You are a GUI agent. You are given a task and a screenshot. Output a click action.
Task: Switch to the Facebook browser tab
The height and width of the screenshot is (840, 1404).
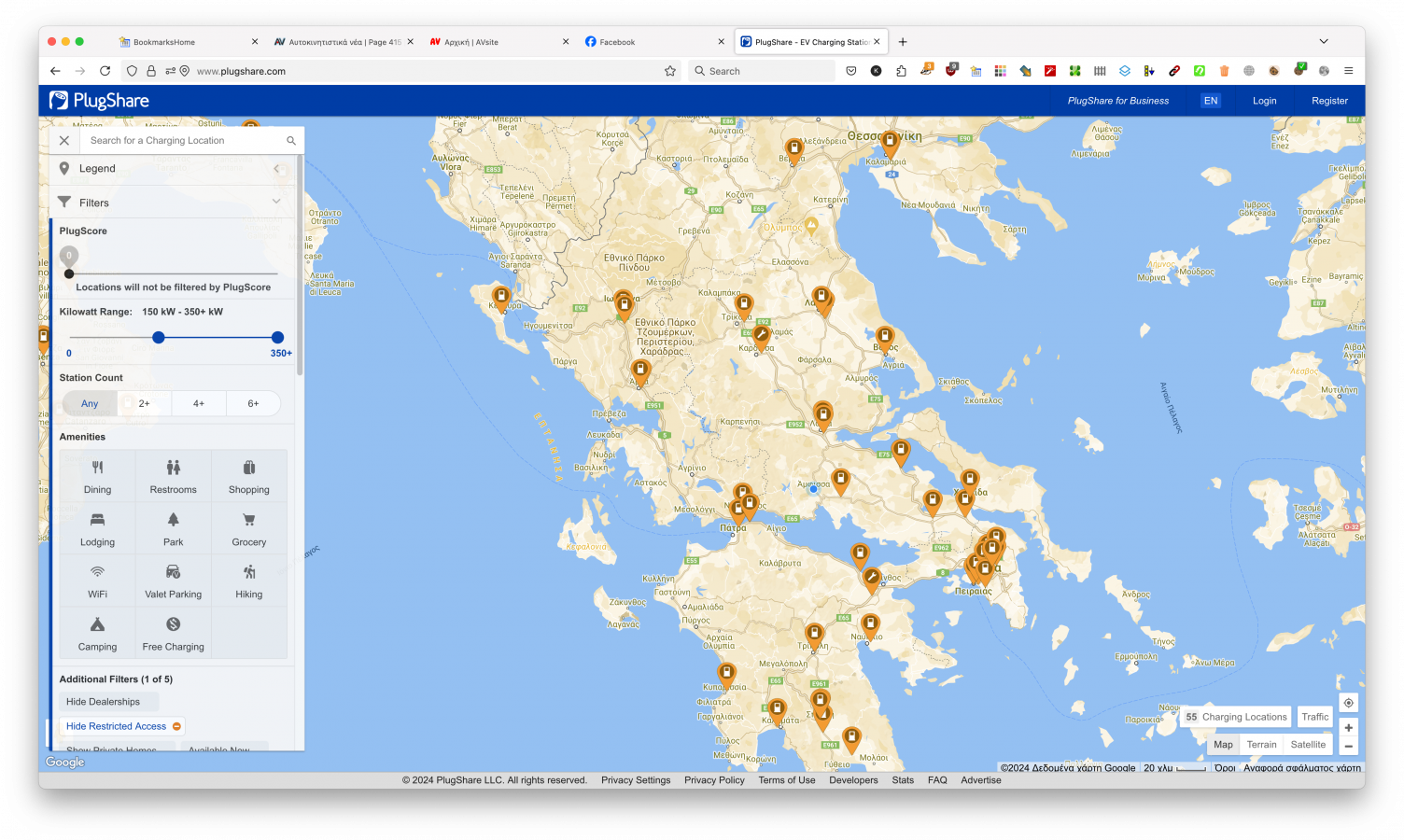point(653,42)
